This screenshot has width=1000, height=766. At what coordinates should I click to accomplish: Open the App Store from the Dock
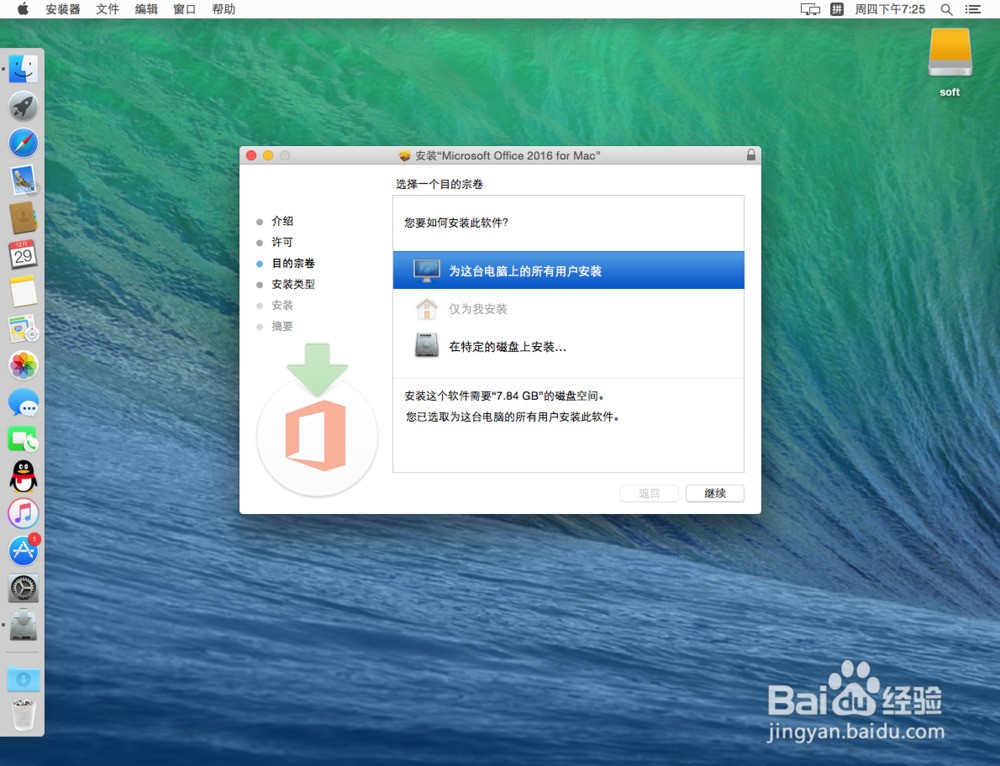[x=22, y=550]
